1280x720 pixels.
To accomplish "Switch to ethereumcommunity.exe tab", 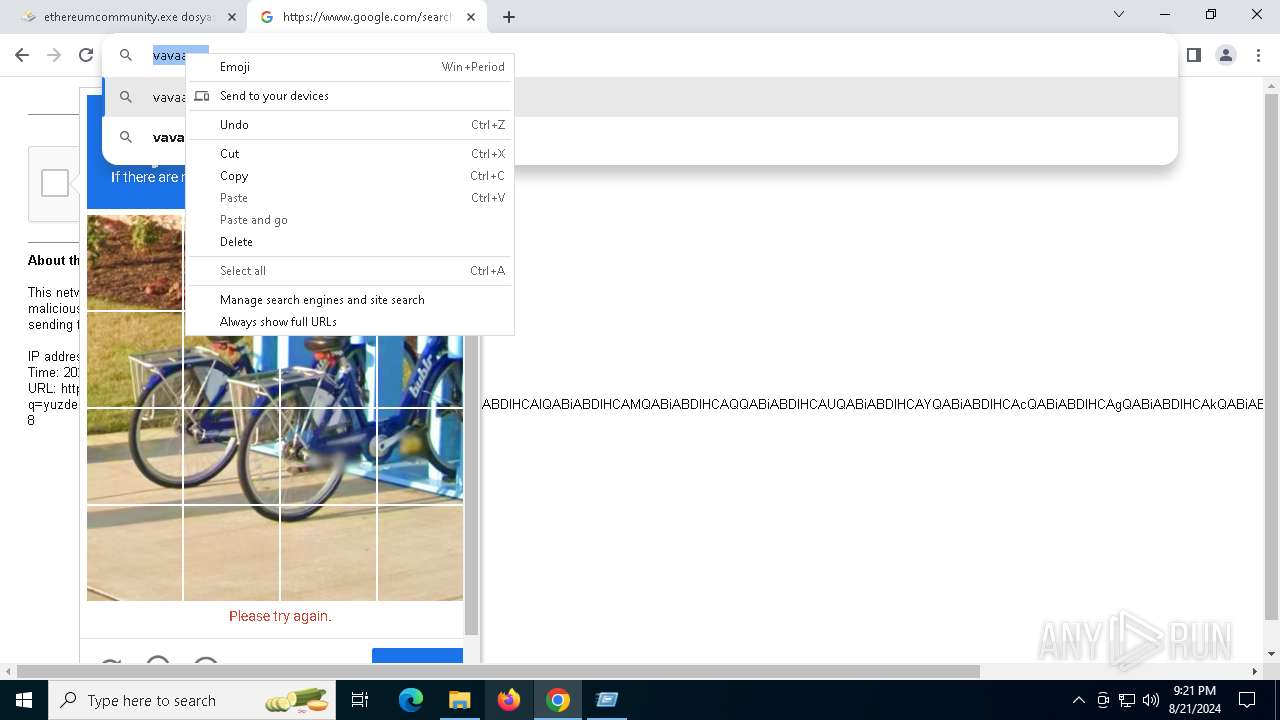I will [127, 17].
